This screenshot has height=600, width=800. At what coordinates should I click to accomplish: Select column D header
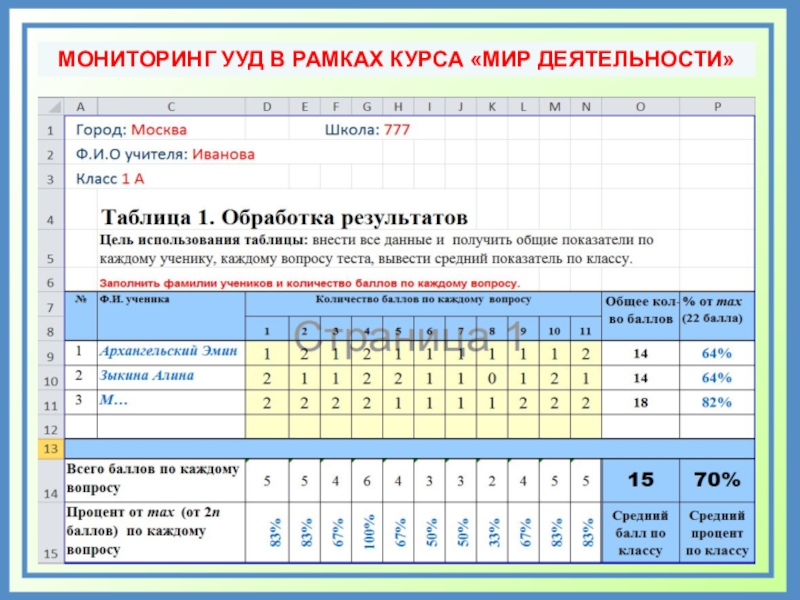(x=267, y=106)
